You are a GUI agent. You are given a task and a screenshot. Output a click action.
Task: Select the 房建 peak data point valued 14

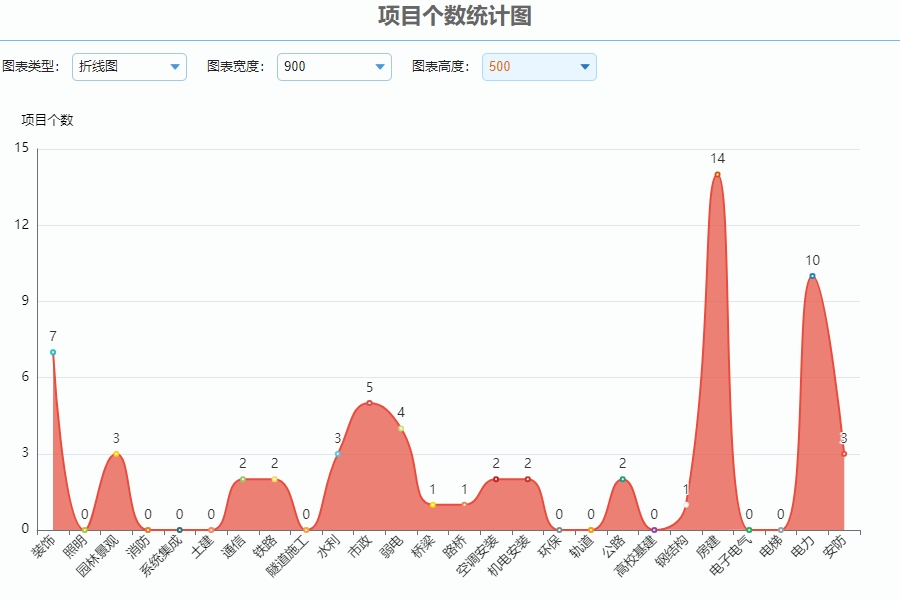(715, 174)
